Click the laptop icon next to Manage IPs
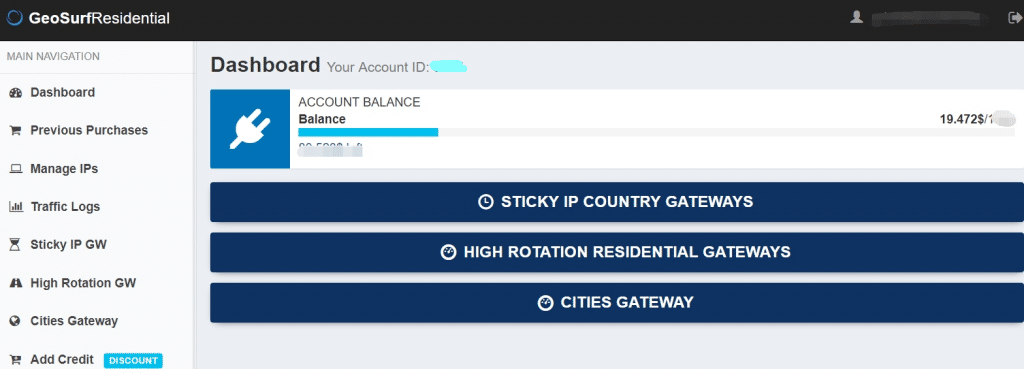 click(x=16, y=169)
